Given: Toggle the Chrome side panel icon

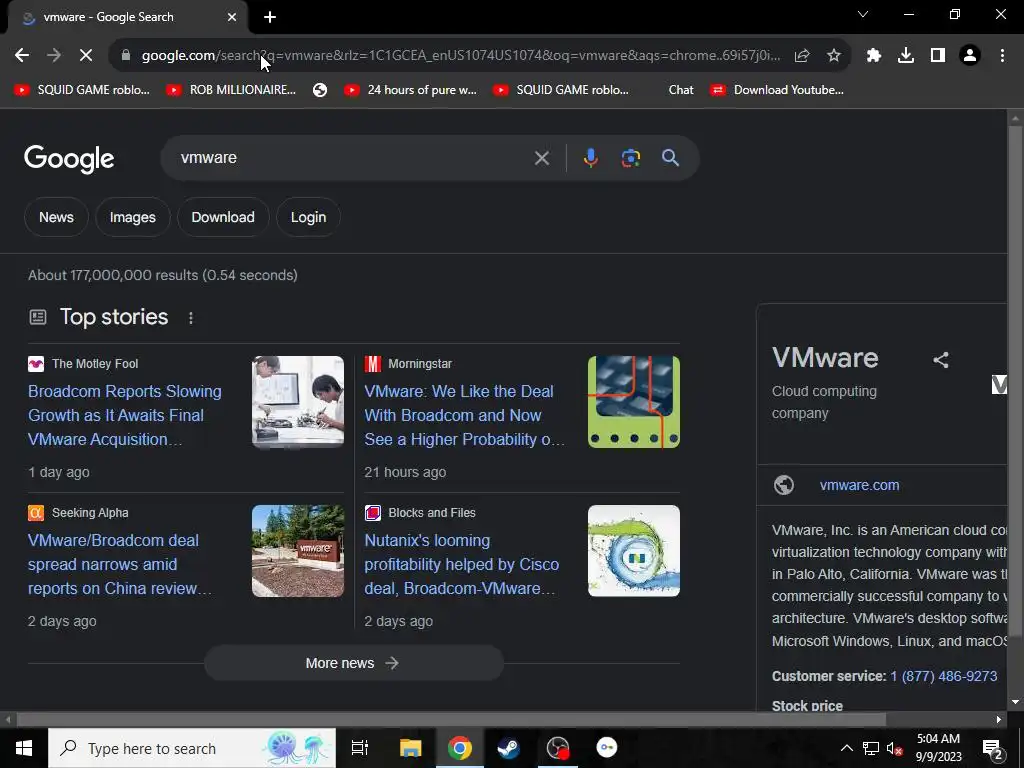Looking at the screenshot, I should 938,56.
